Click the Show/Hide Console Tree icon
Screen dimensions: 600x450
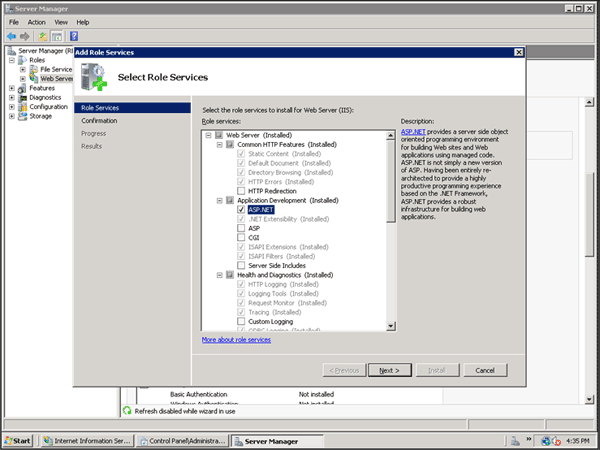[57, 36]
